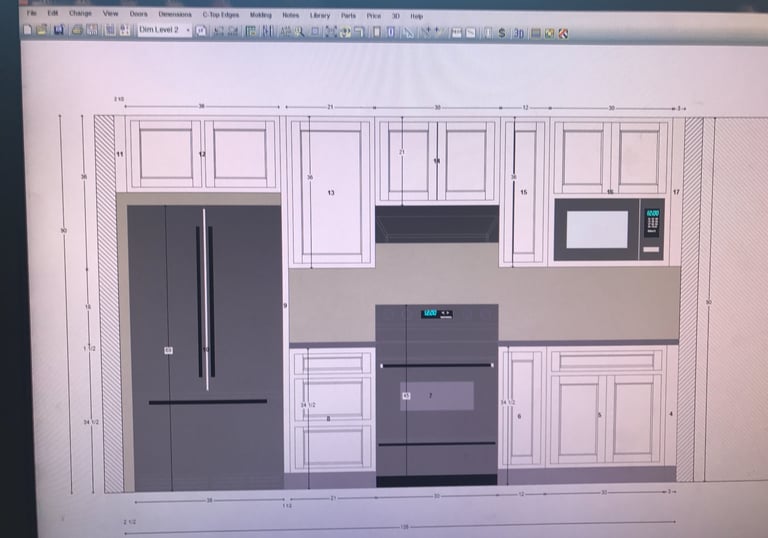This screenshot has width=768, height=538.
Task: Open the View menu
Action: (110, 13)
